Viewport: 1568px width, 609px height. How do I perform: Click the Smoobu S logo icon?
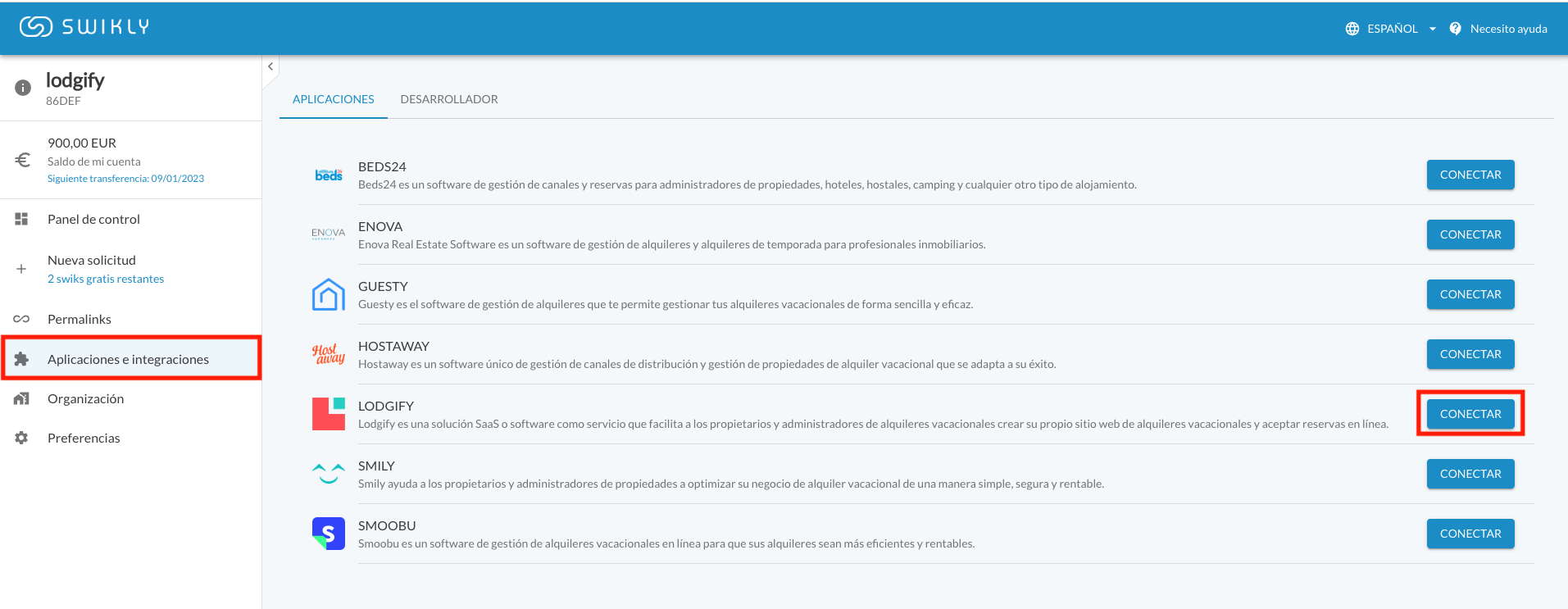[329, 534]
